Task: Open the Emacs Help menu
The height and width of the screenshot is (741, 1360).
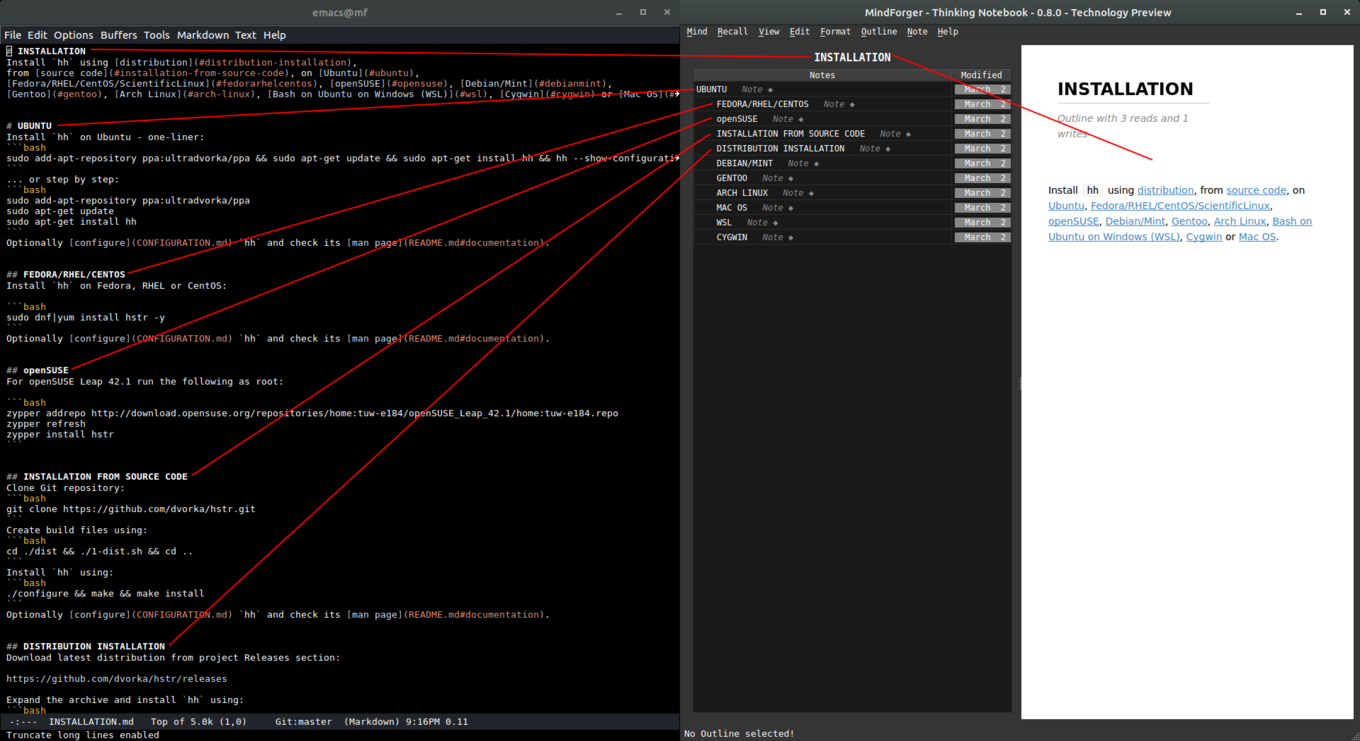Action: (x=274, y=35)
